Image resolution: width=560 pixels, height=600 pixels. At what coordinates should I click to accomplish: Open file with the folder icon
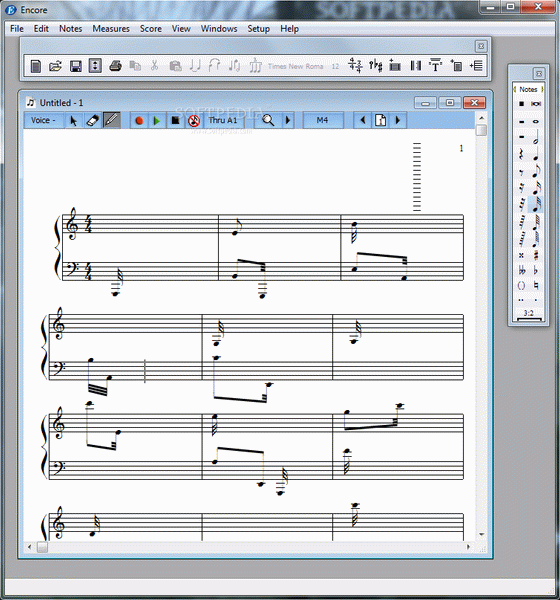click(x=56, y=66)
